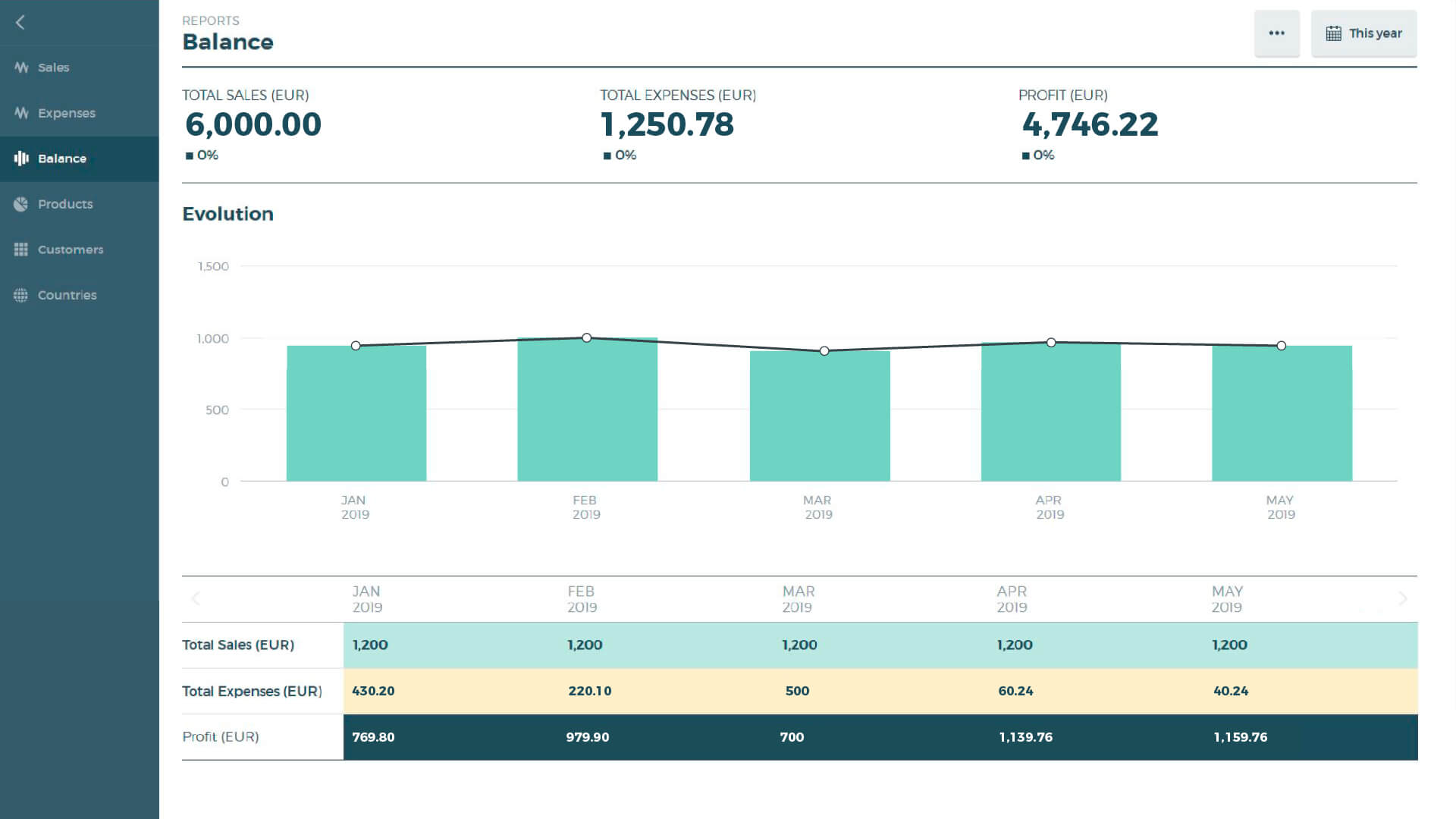Click the FEB 2019 chart bar
The width and height of the screenshot is (1456, 819).
click(x=588, y=409)
